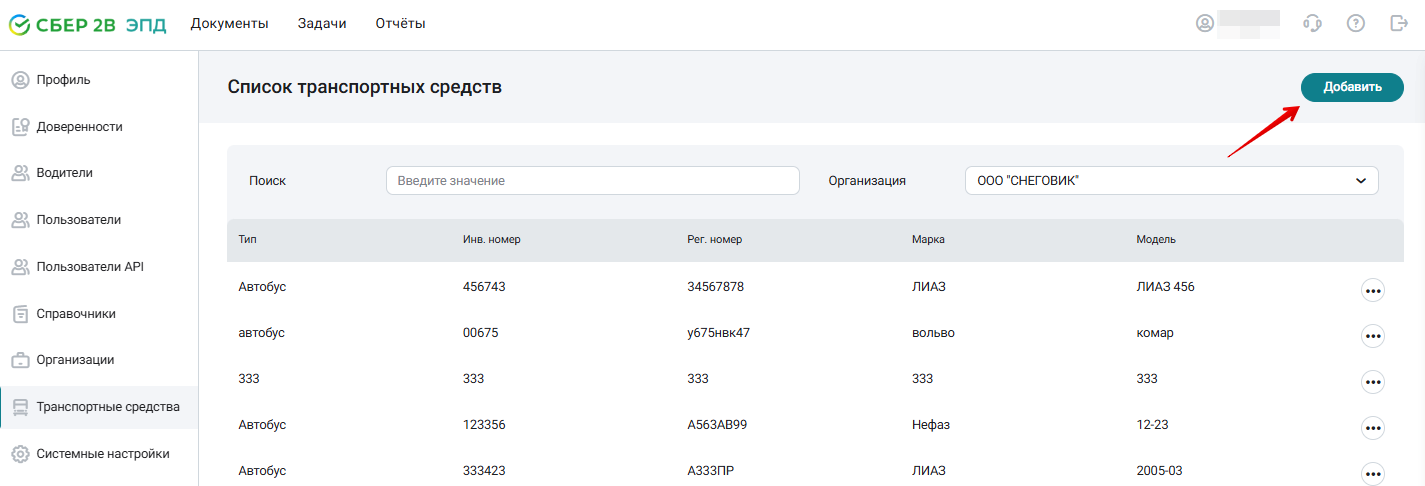Viewport: 1425px width, 486px height.
Task: Click the help question mark icon
Action: pos(1356,23)
